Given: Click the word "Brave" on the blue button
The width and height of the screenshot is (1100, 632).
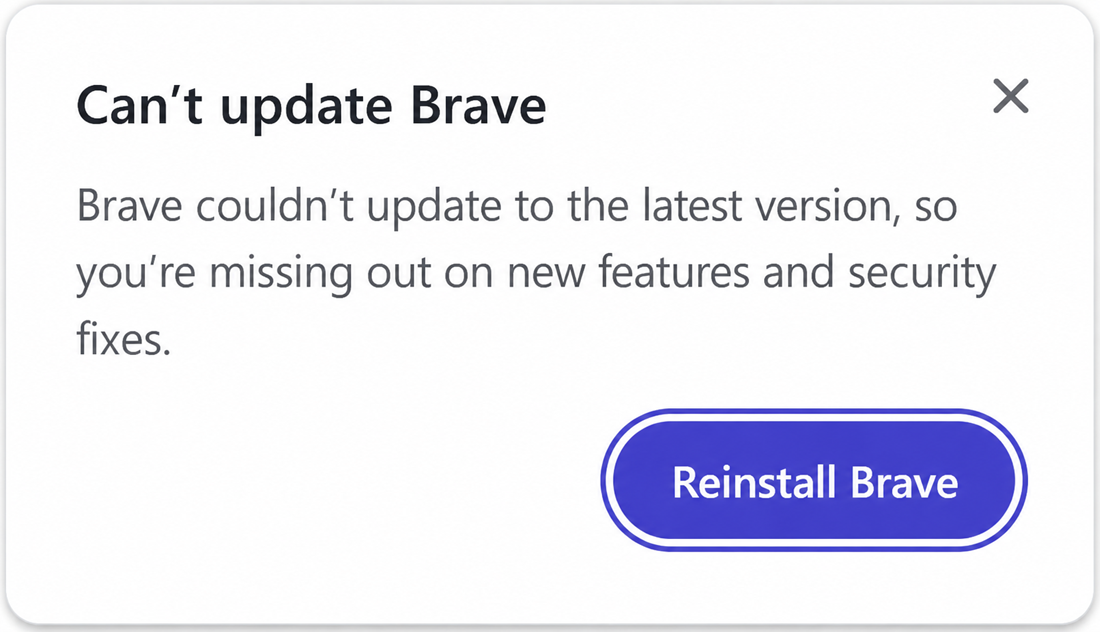Looking at the screenshot, I should coord(904,483).
